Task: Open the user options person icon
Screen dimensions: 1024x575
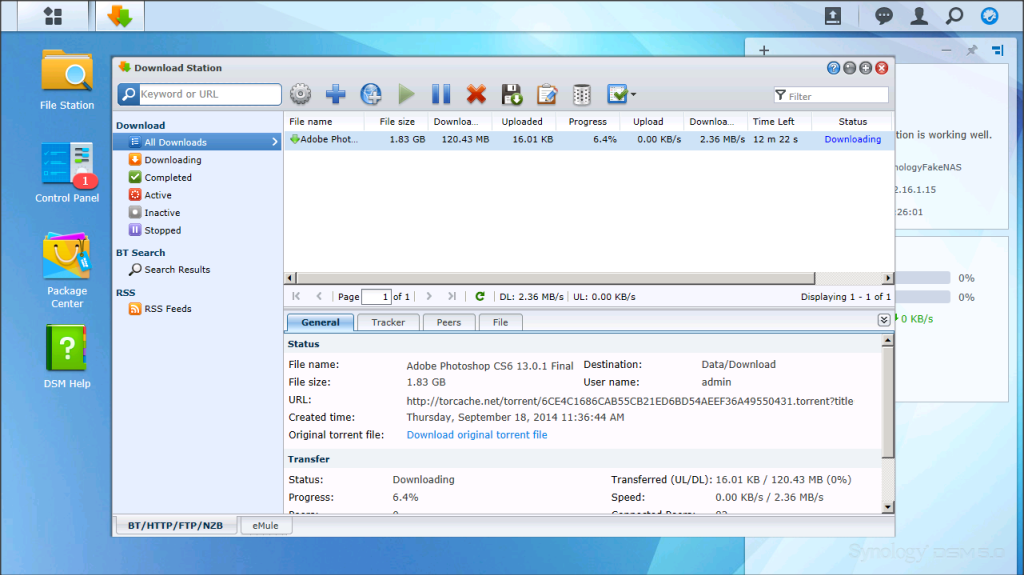Action: [919, 16]
